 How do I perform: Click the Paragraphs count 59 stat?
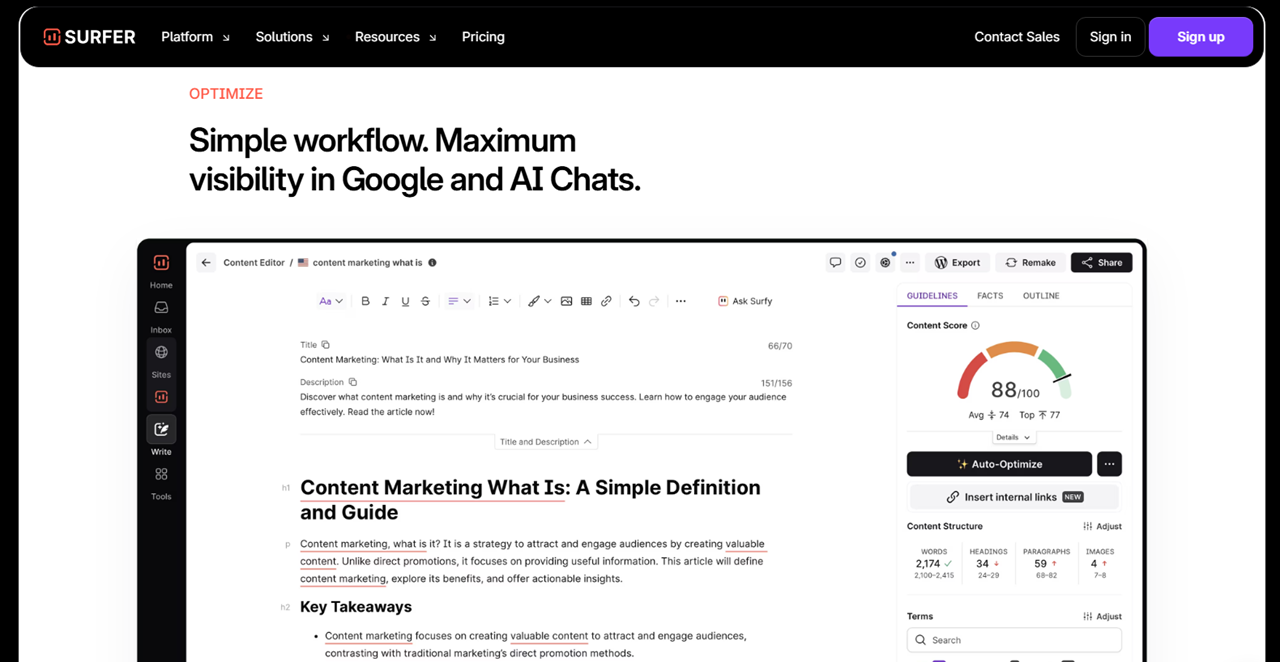point(1046,563)
